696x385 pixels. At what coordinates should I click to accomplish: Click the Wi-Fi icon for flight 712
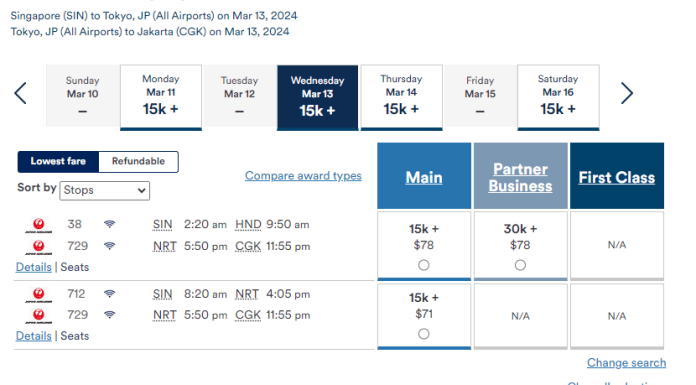click(110, 294)
